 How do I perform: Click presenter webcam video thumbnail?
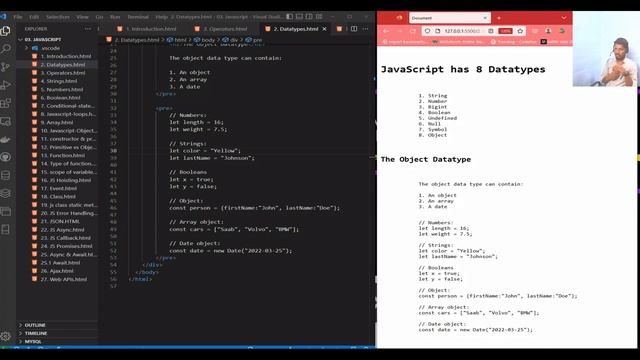coord(605,49)
